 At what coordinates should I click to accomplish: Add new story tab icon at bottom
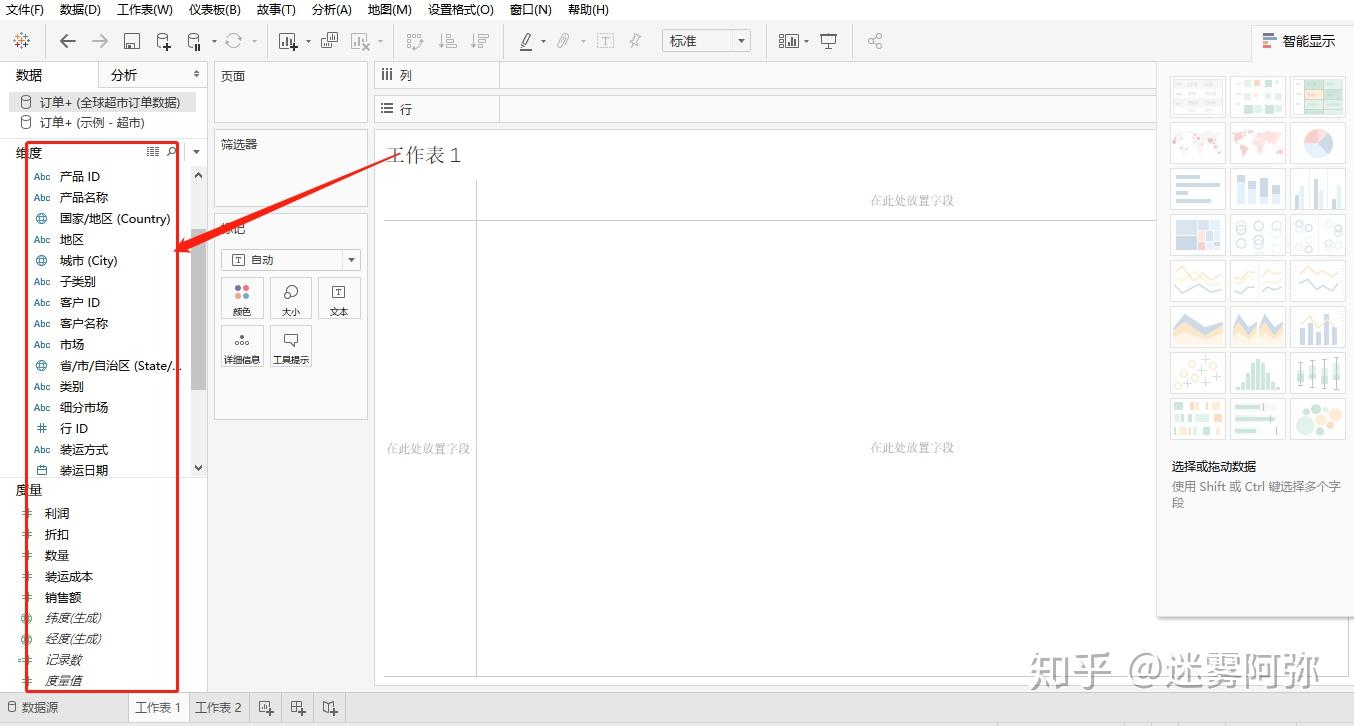click(330, 708)
